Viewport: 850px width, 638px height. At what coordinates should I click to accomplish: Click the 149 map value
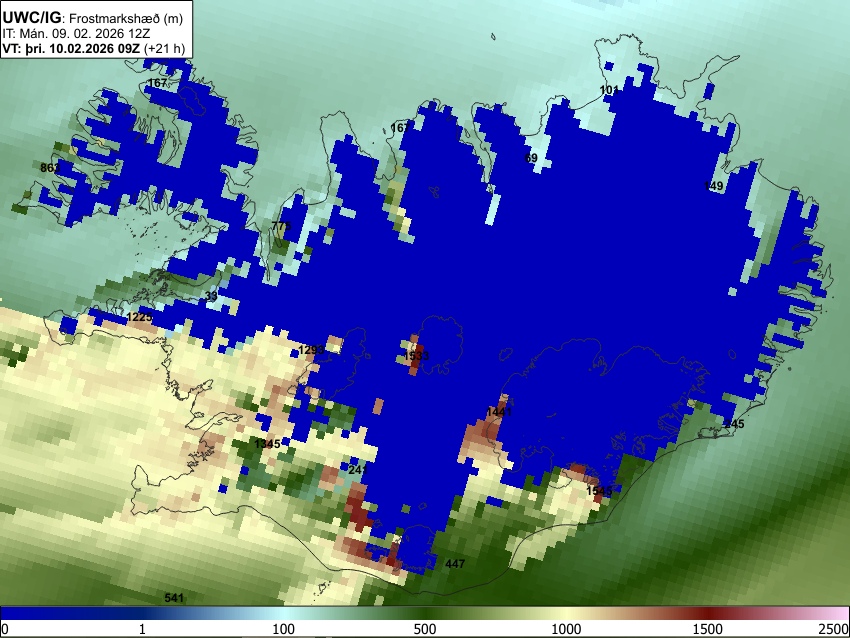[713, 186]
